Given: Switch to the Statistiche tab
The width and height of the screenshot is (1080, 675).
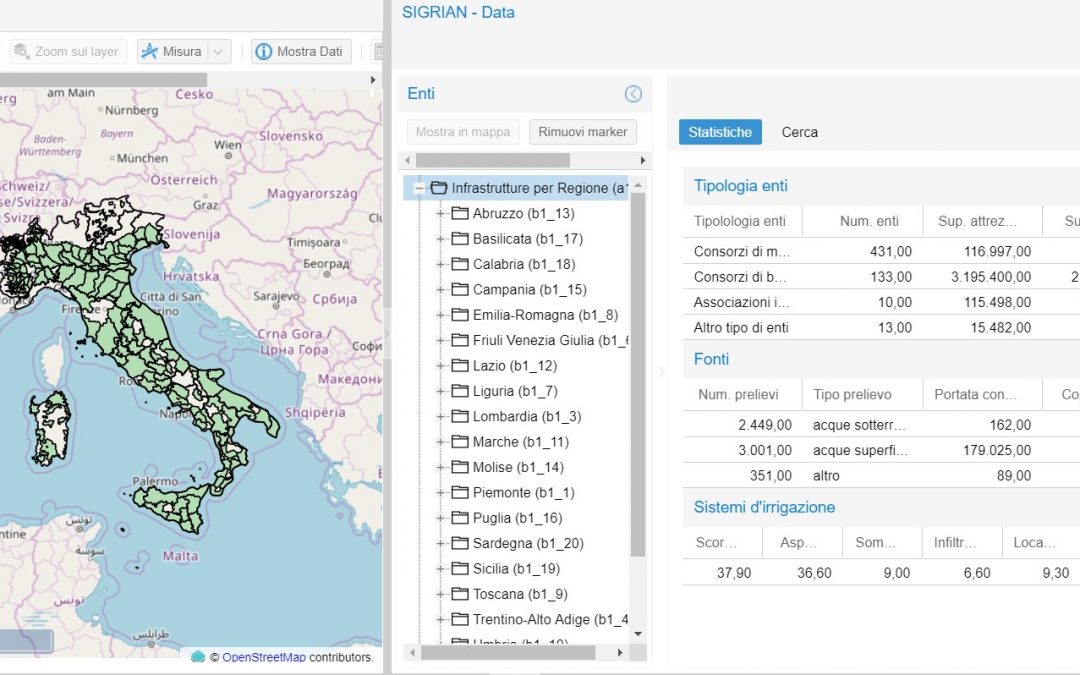Looking at the screenshot, I should tap(720, 132).
